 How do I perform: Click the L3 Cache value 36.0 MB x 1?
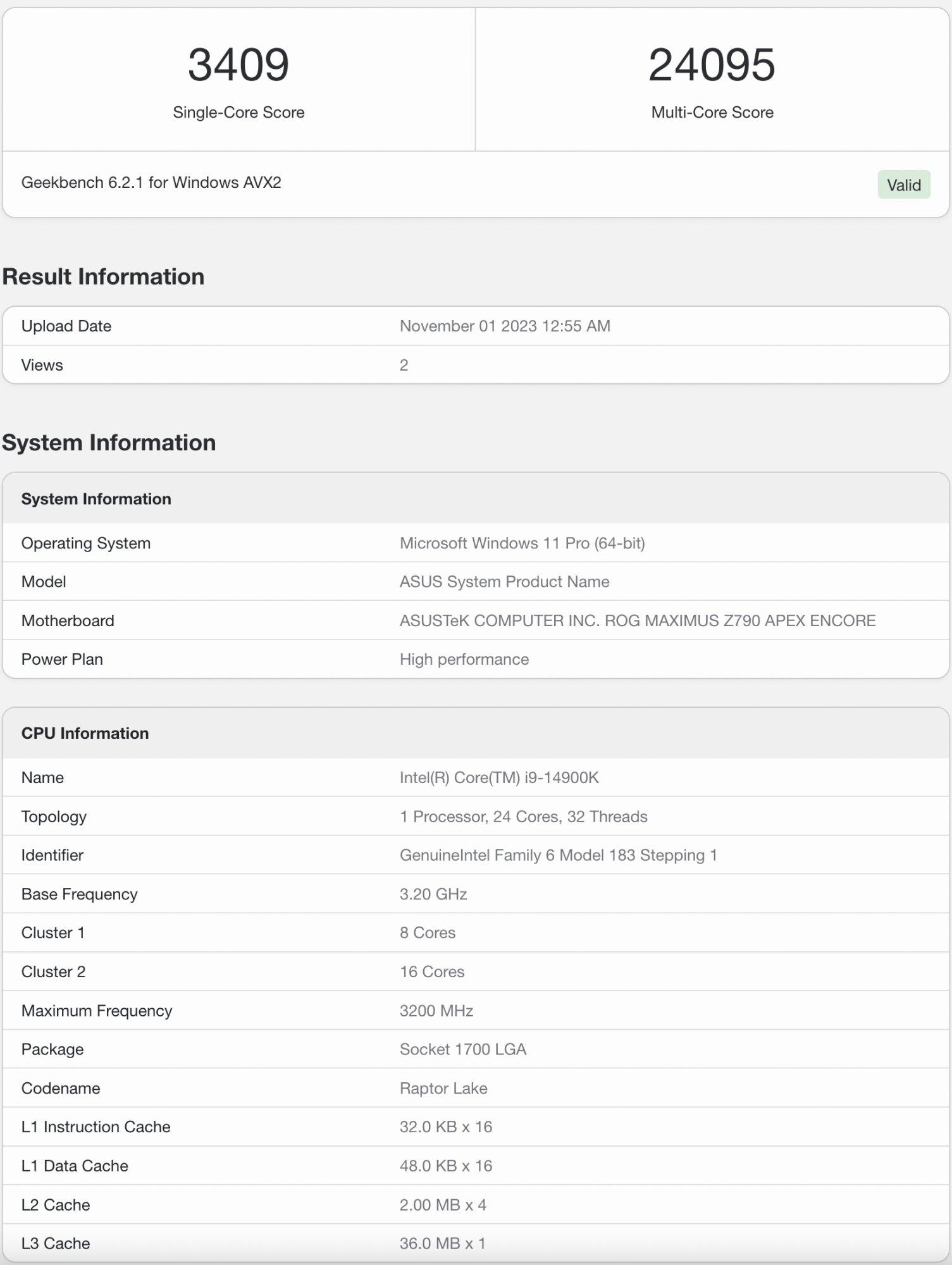442,1243
